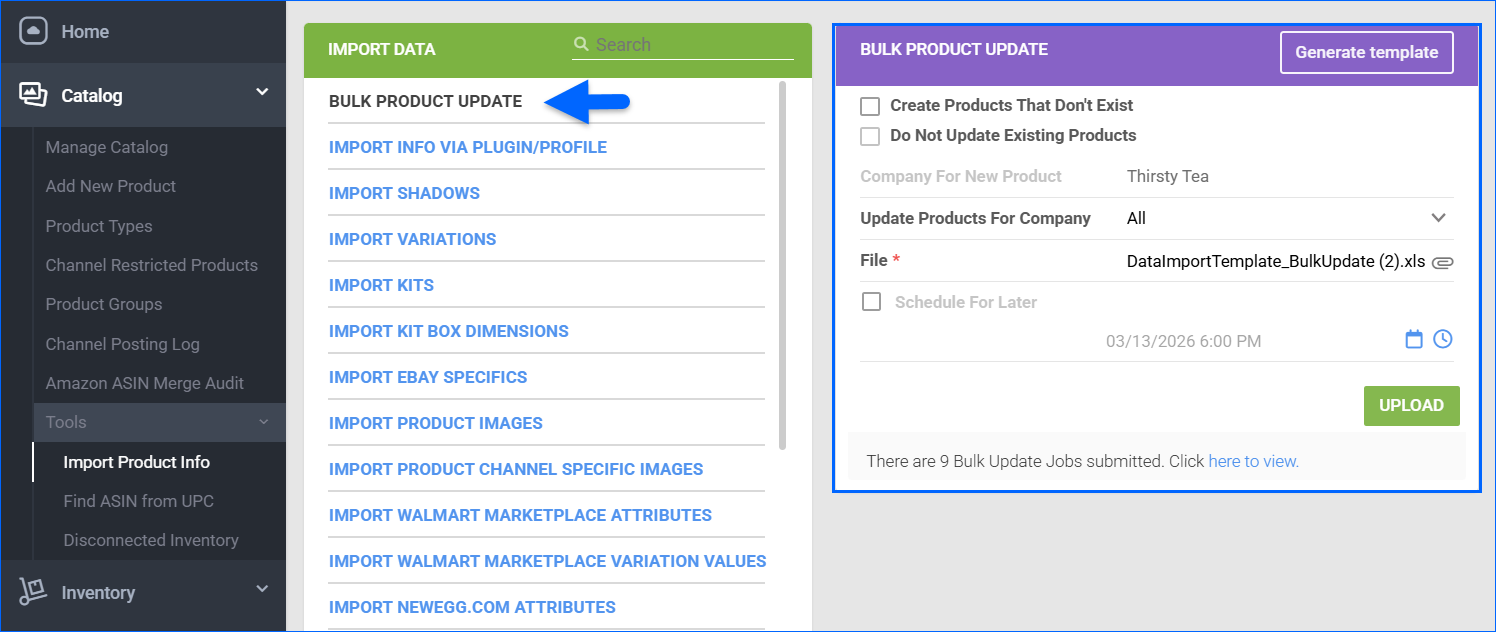Click the search magnifier icon

[581, 45]
